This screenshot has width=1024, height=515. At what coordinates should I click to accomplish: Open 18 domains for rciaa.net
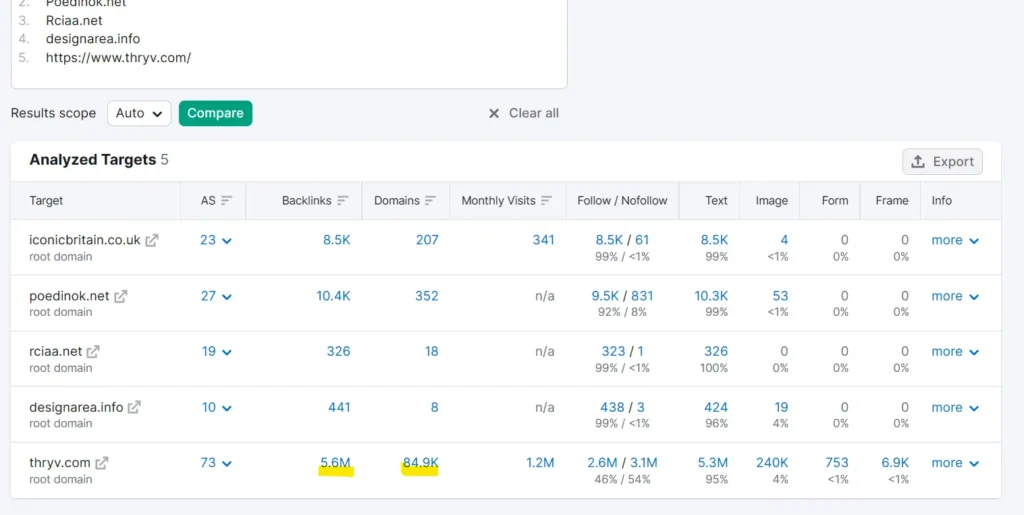pos(432,352)
